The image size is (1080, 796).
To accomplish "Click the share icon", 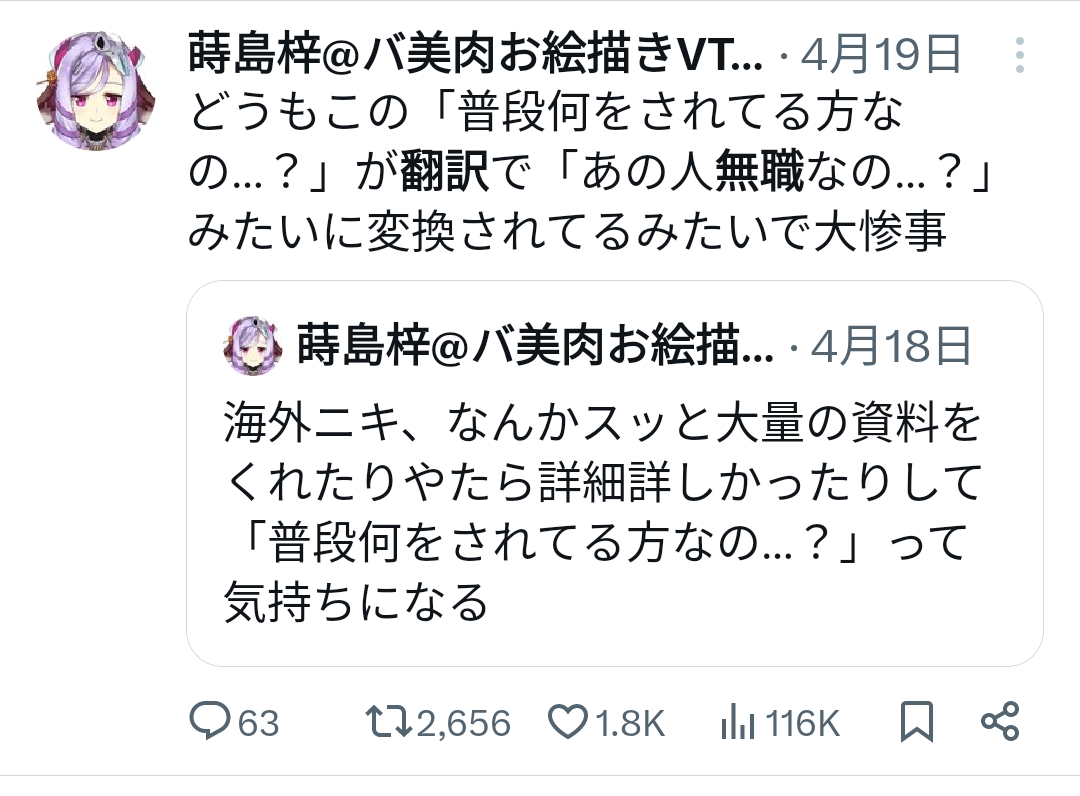I will coord(1000,721).
